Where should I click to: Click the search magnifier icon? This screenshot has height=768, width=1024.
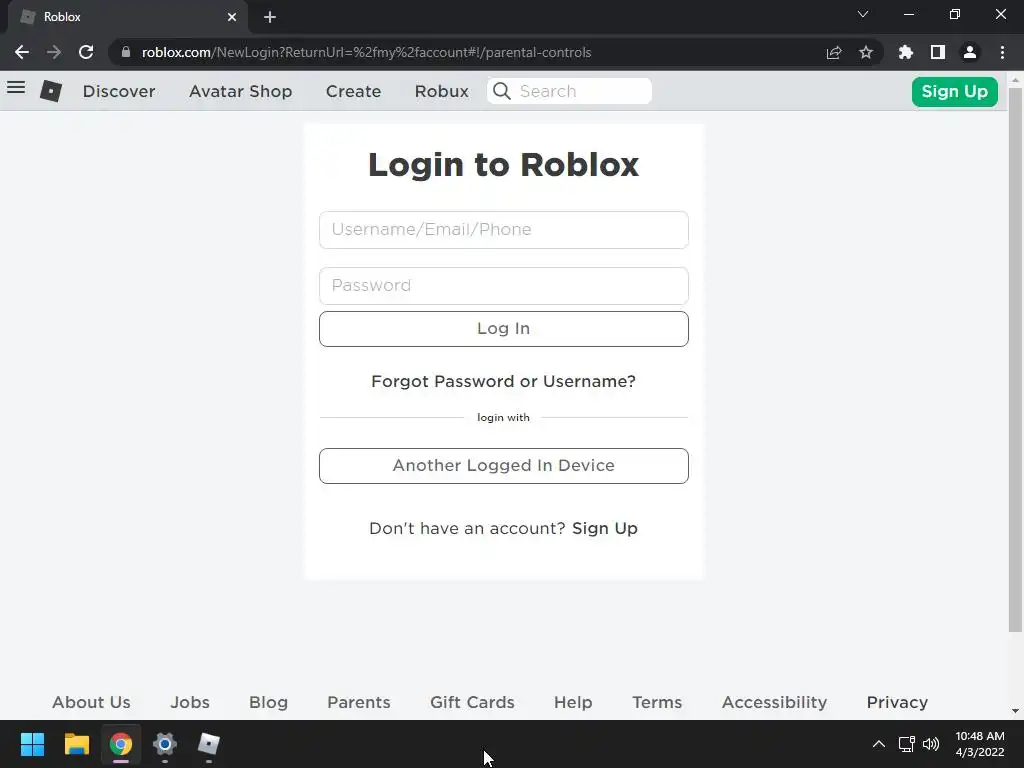coord(502,91)
